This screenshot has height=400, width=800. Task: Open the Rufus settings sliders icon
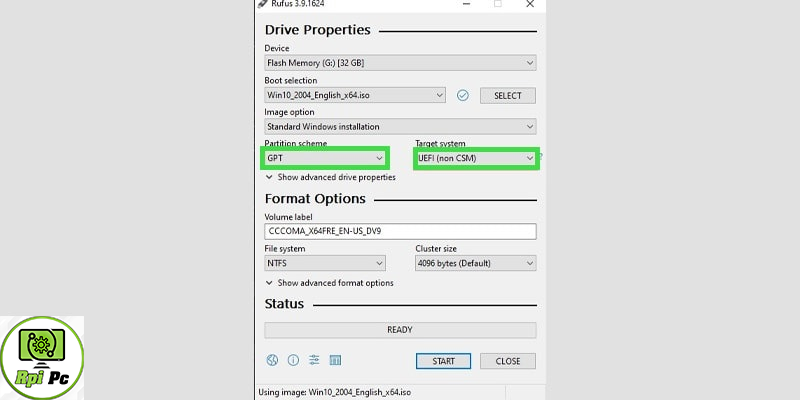[x=314, y=360]
